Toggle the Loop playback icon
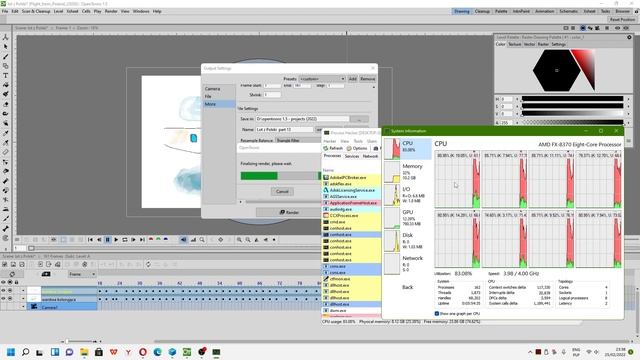 (x=125, y=240)
